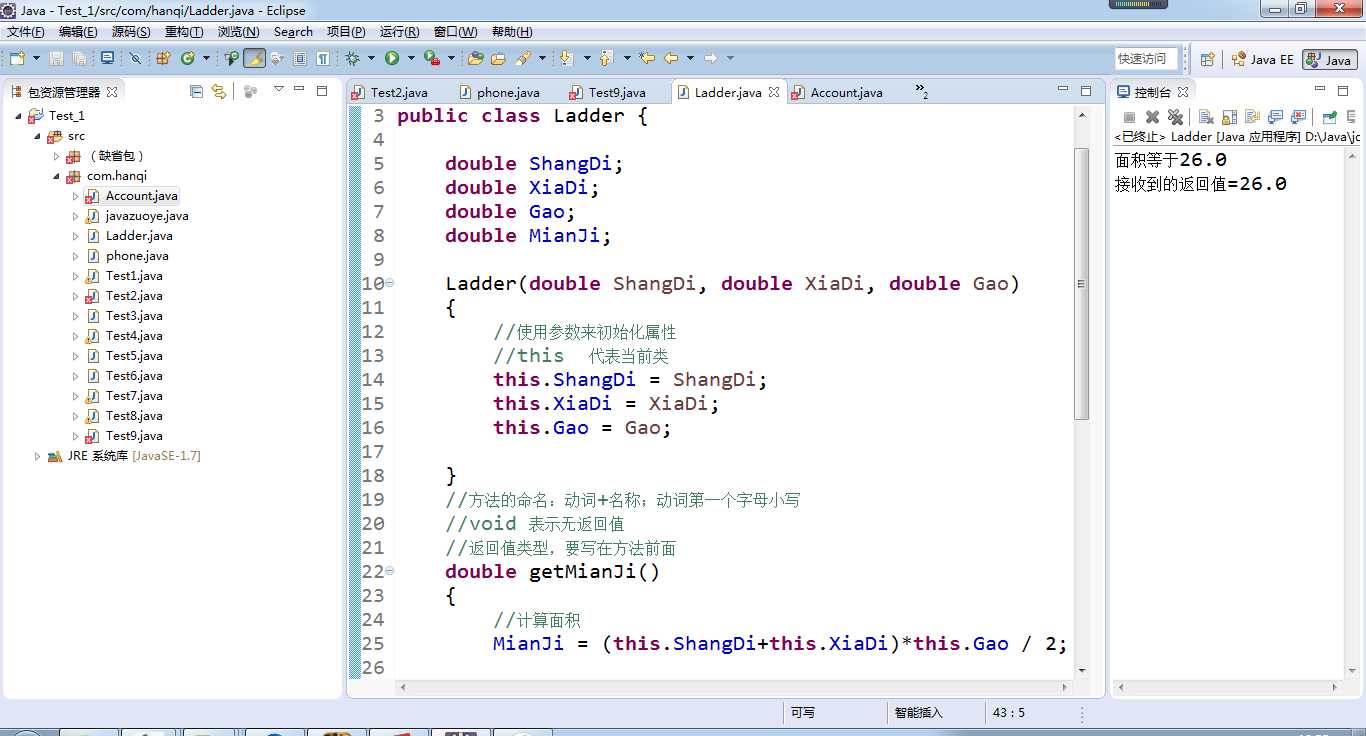Open the 文件 menu
The height and width of the screenshot is (736, 1366).
(x=26, y=32)
